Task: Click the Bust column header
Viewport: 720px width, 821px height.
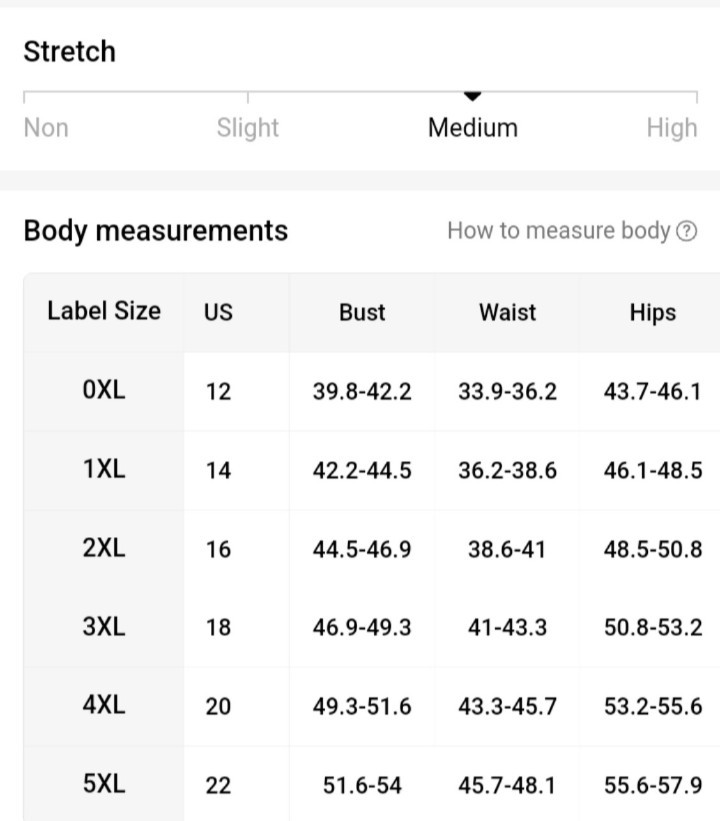Action: point(362,312)
